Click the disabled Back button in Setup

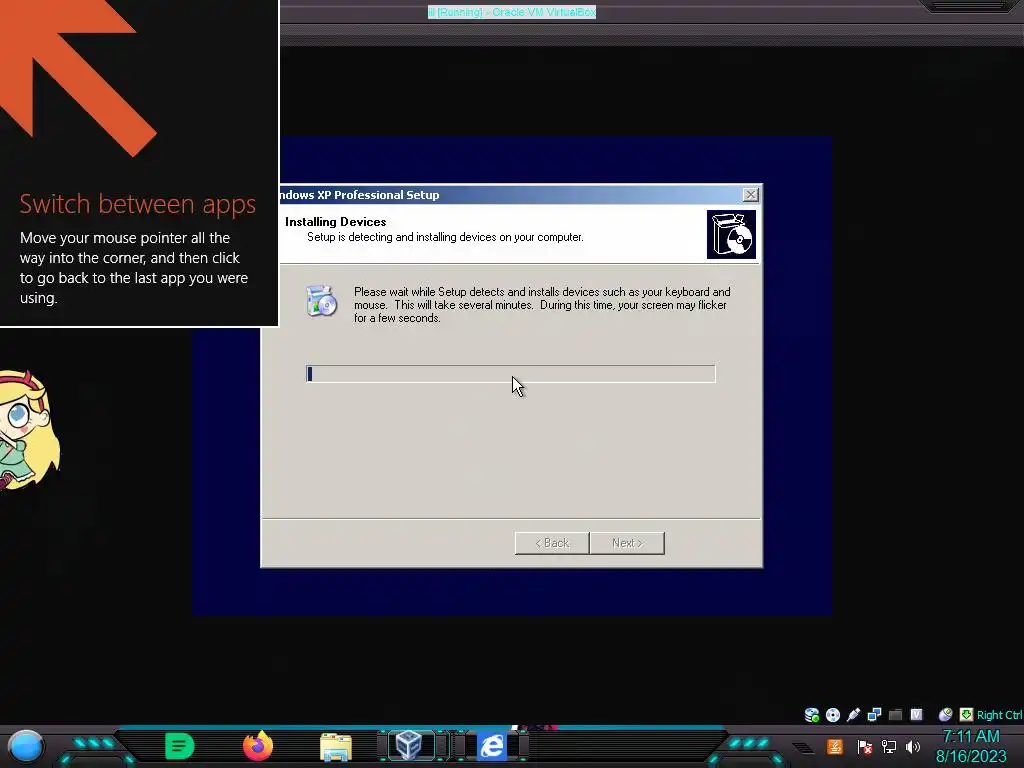pyautogui.click(x=552, y=543)
